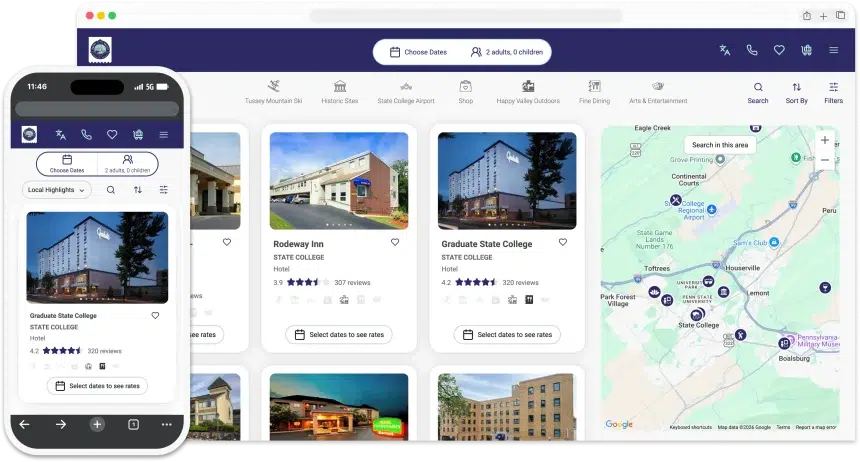Viewport: 860px width, 462px height.
Task: Expand the Local Highlights dropdown
Action: (56, 190)
